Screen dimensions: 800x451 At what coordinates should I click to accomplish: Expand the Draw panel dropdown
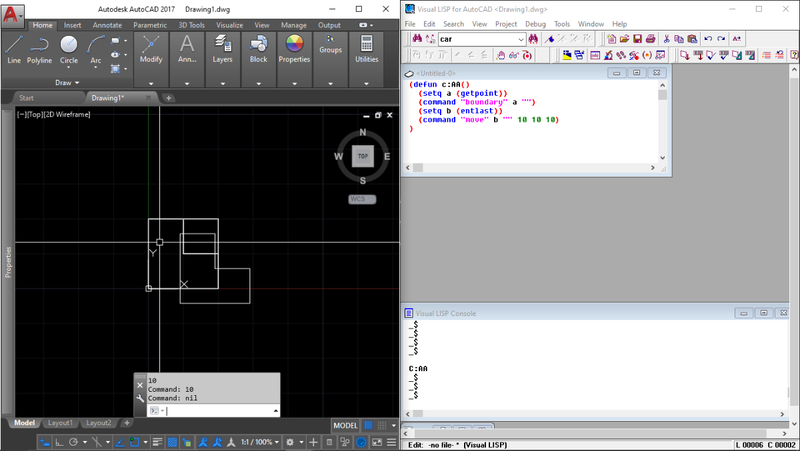[68, 83]
